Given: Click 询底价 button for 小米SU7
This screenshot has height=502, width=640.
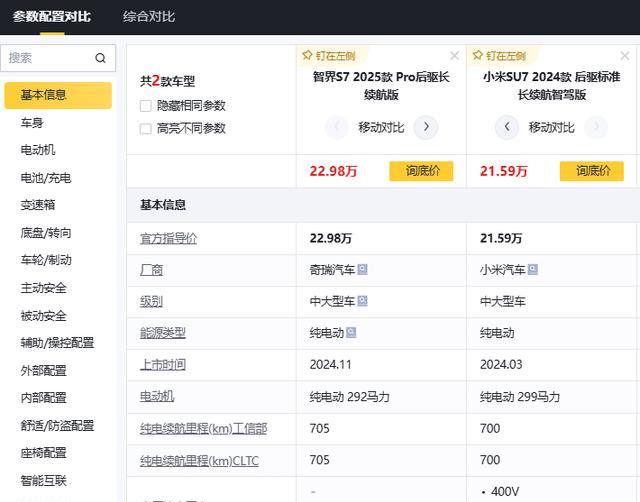Looking at the screenshot, I should pos(591,171).
